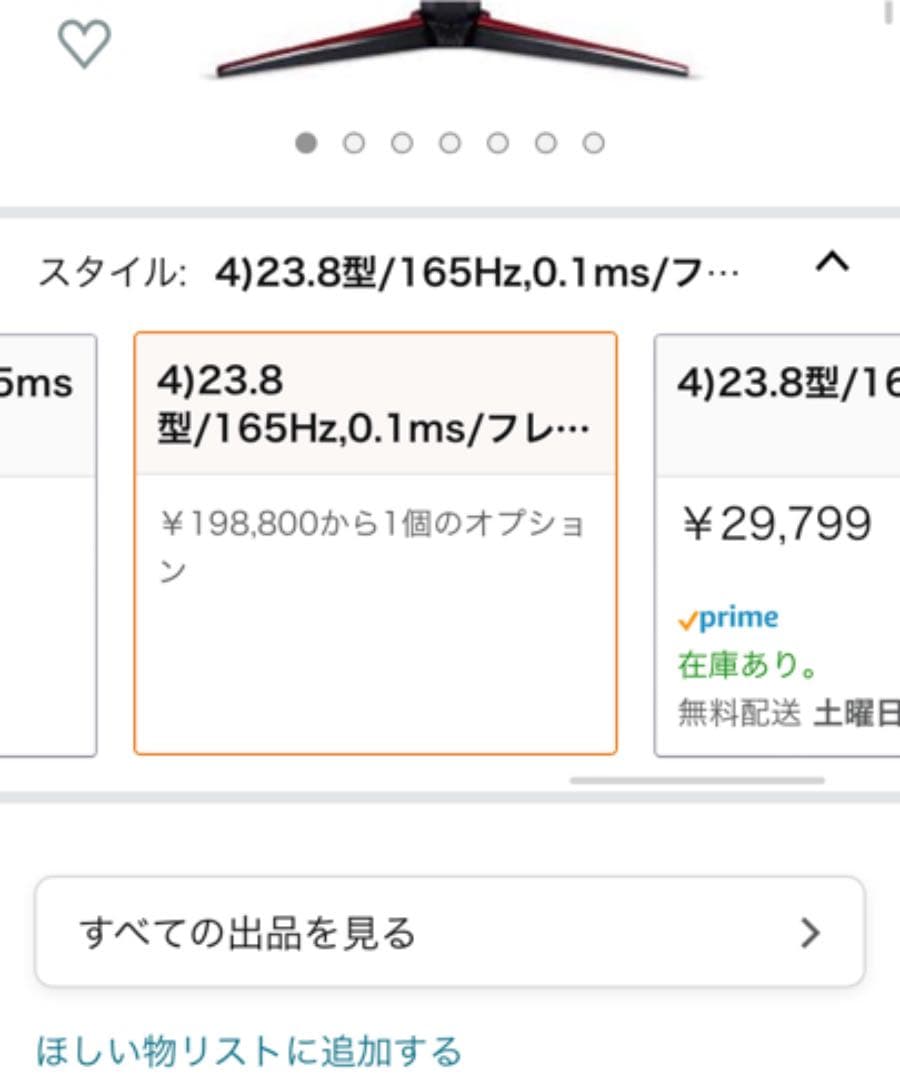The width and height of the screenshot is (900, 1080).
Task: Click the third carousel navigation dot
Action: 402,143
